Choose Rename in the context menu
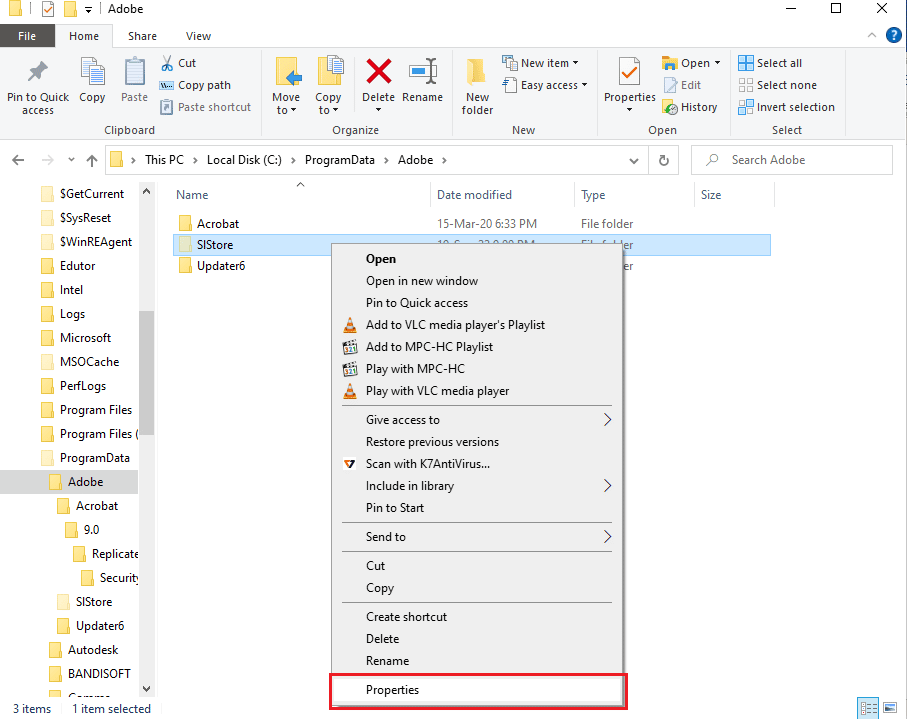 click(x=478, y=661)
